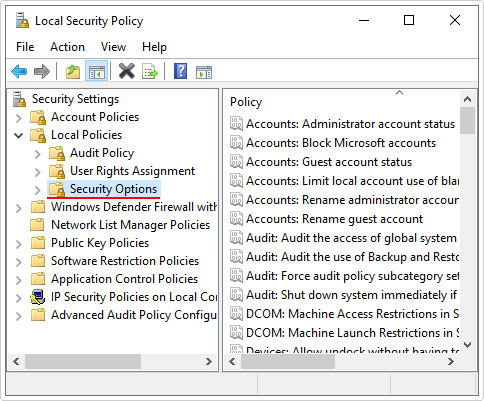Click the Export List toolbar icon
The width and height of the screenshot is (484, 401).
pos(150,71)
